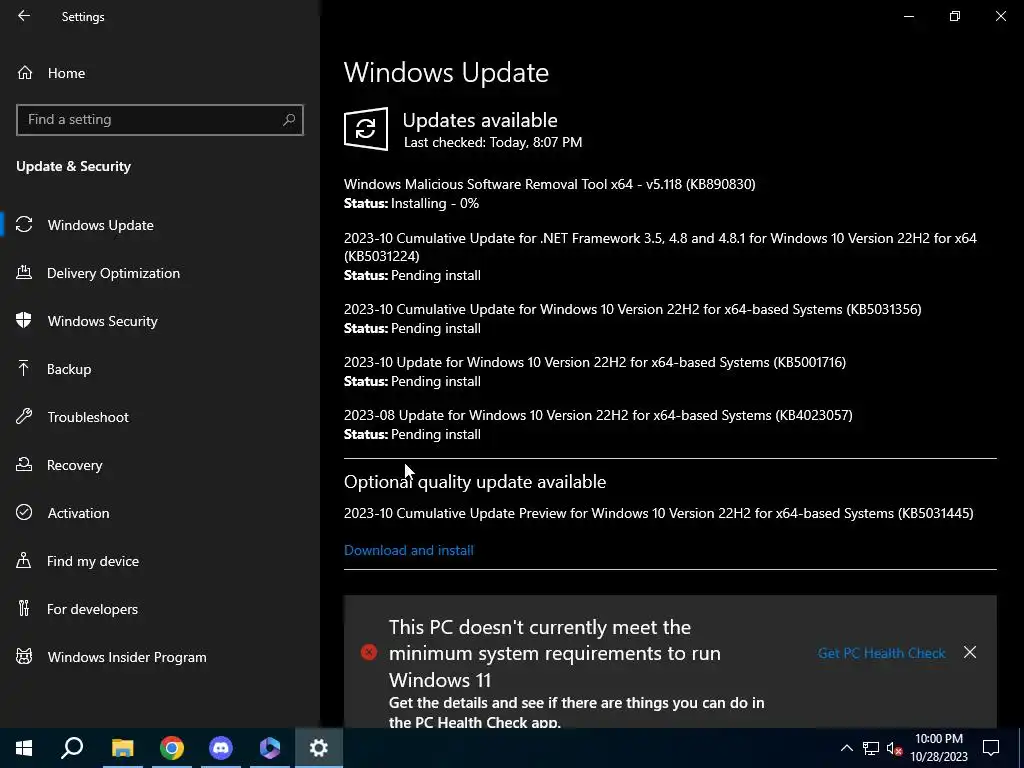Open File Explorer from the taskbar
The width and height of the screenshot is (1024, 768).
122,748
